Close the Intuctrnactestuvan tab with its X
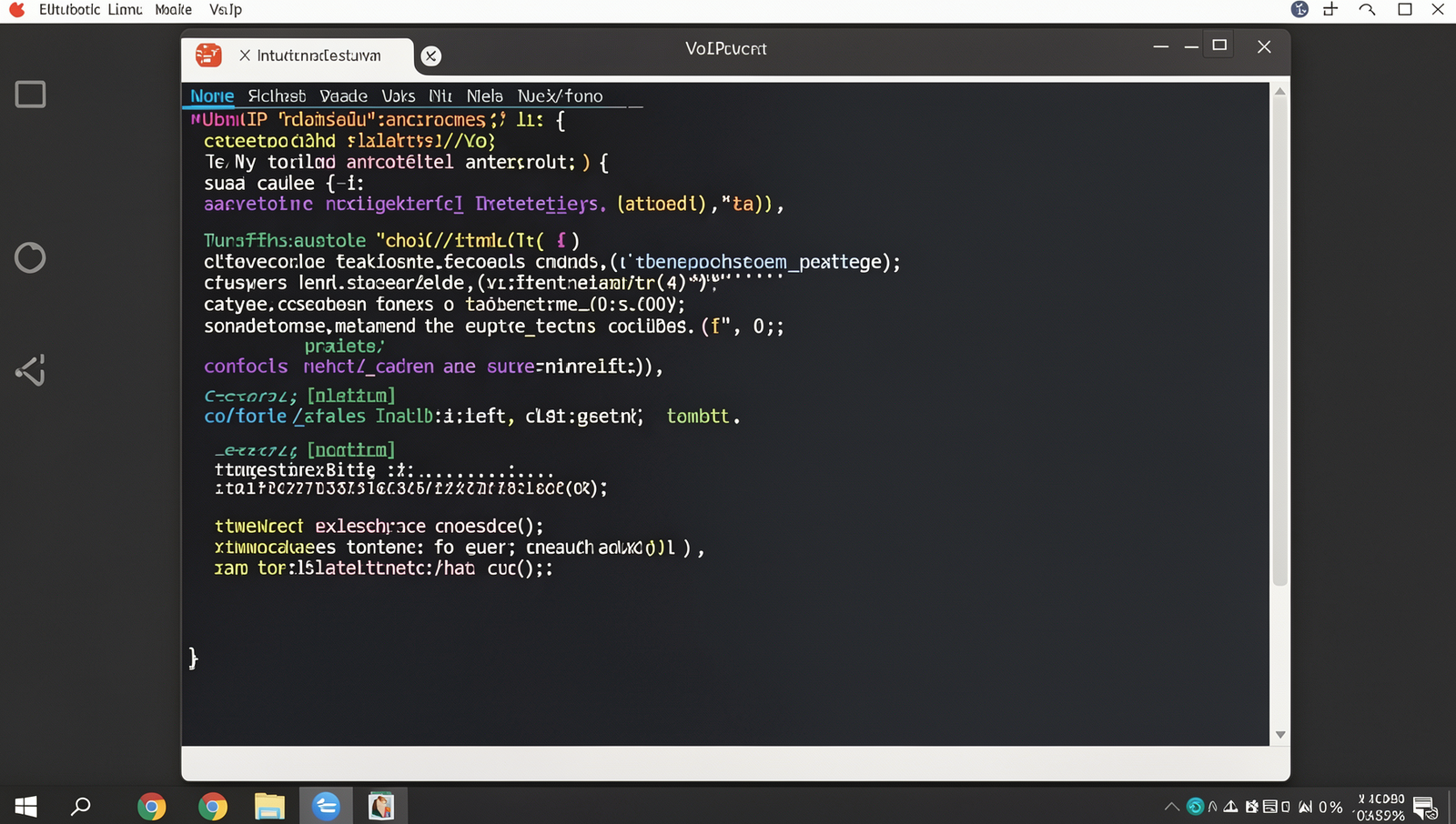The width and height of the screenshot is (1456, 824). click(245, 55)
